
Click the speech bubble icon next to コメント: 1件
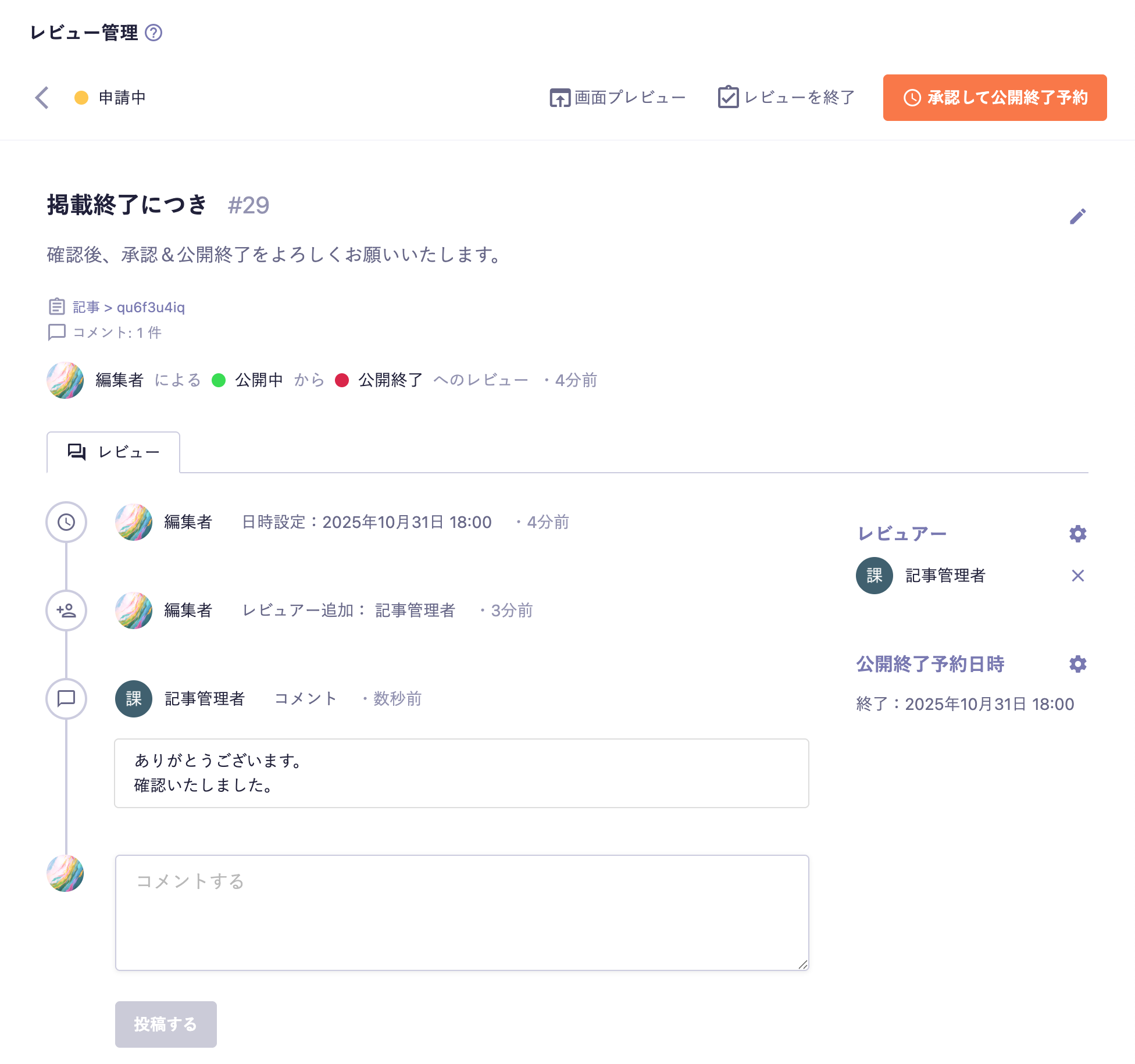pyautogui.click(x=56, y=333)
